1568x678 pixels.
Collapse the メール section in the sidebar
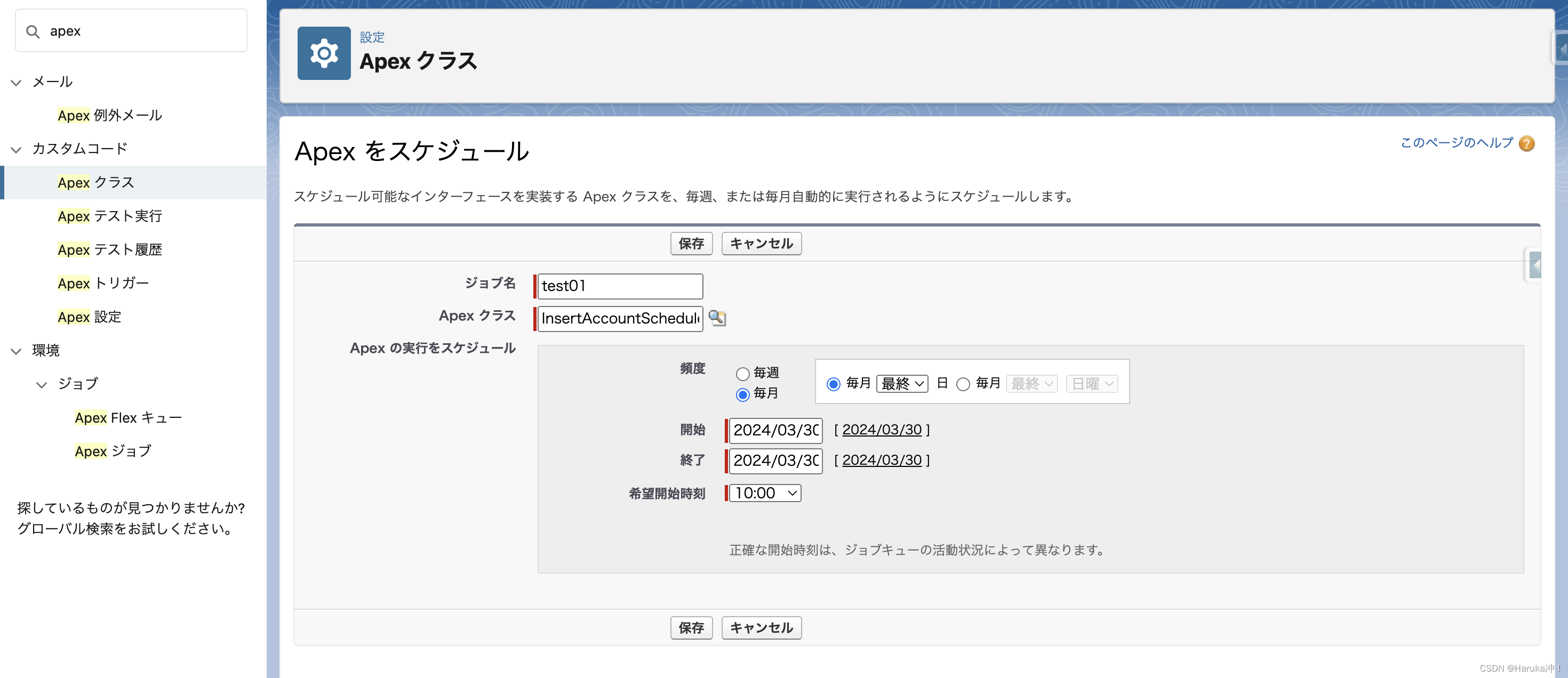pyautogui.click(x=15, y=82)
